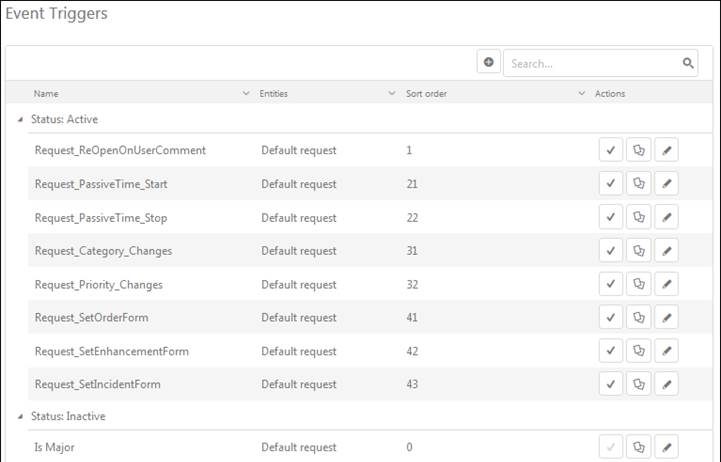Open the pencil editor for Request_Priority_Changes

coord(667,285)
